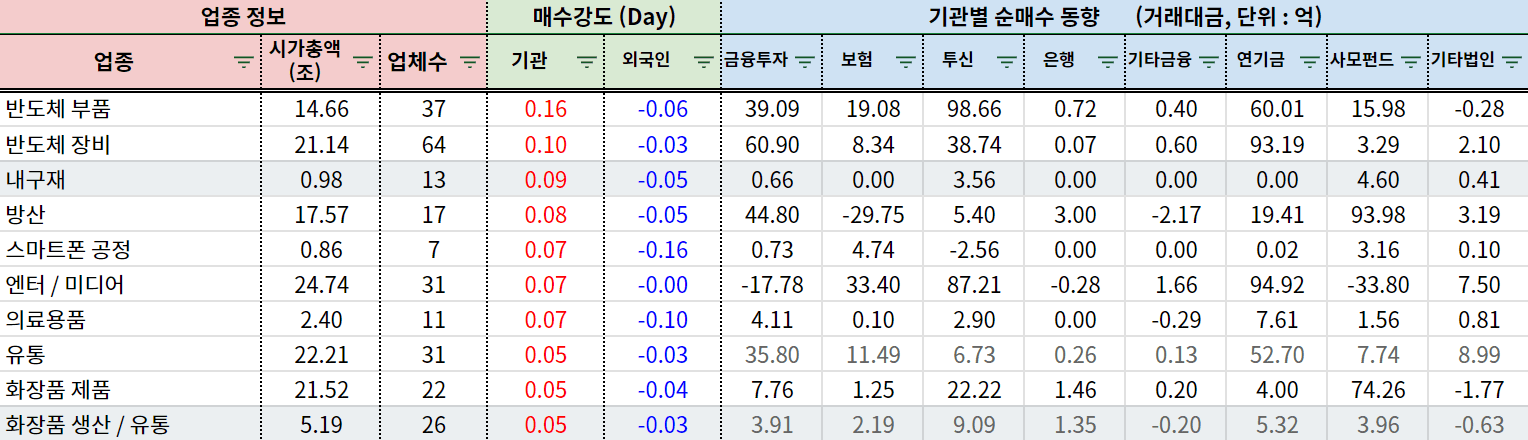Click the 엔터 / 미디어 sector cell
Screen dimensions: 1528x440
coord(65,285)
